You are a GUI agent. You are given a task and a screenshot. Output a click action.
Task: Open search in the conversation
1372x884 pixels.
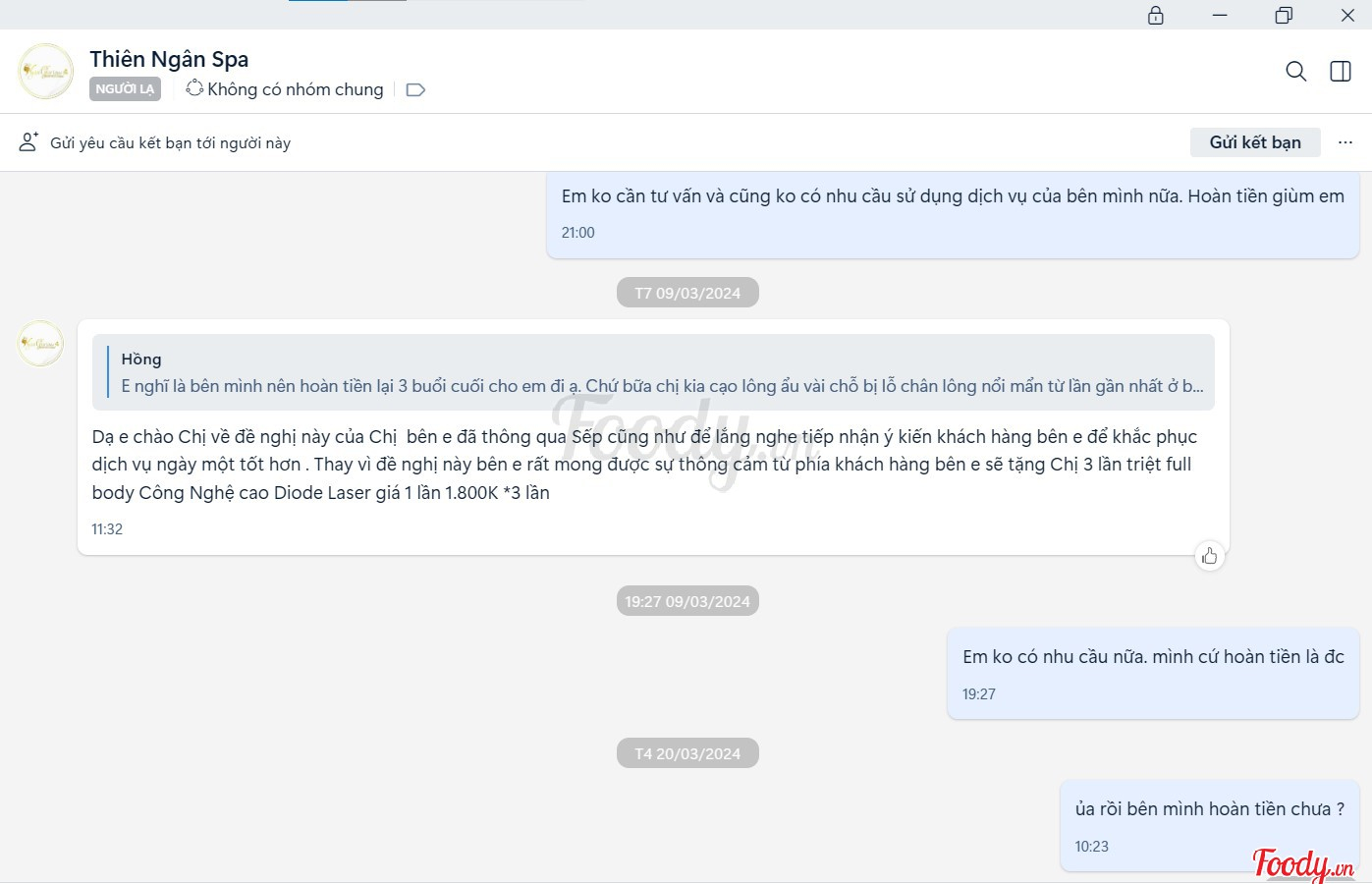click(1295, 72)
